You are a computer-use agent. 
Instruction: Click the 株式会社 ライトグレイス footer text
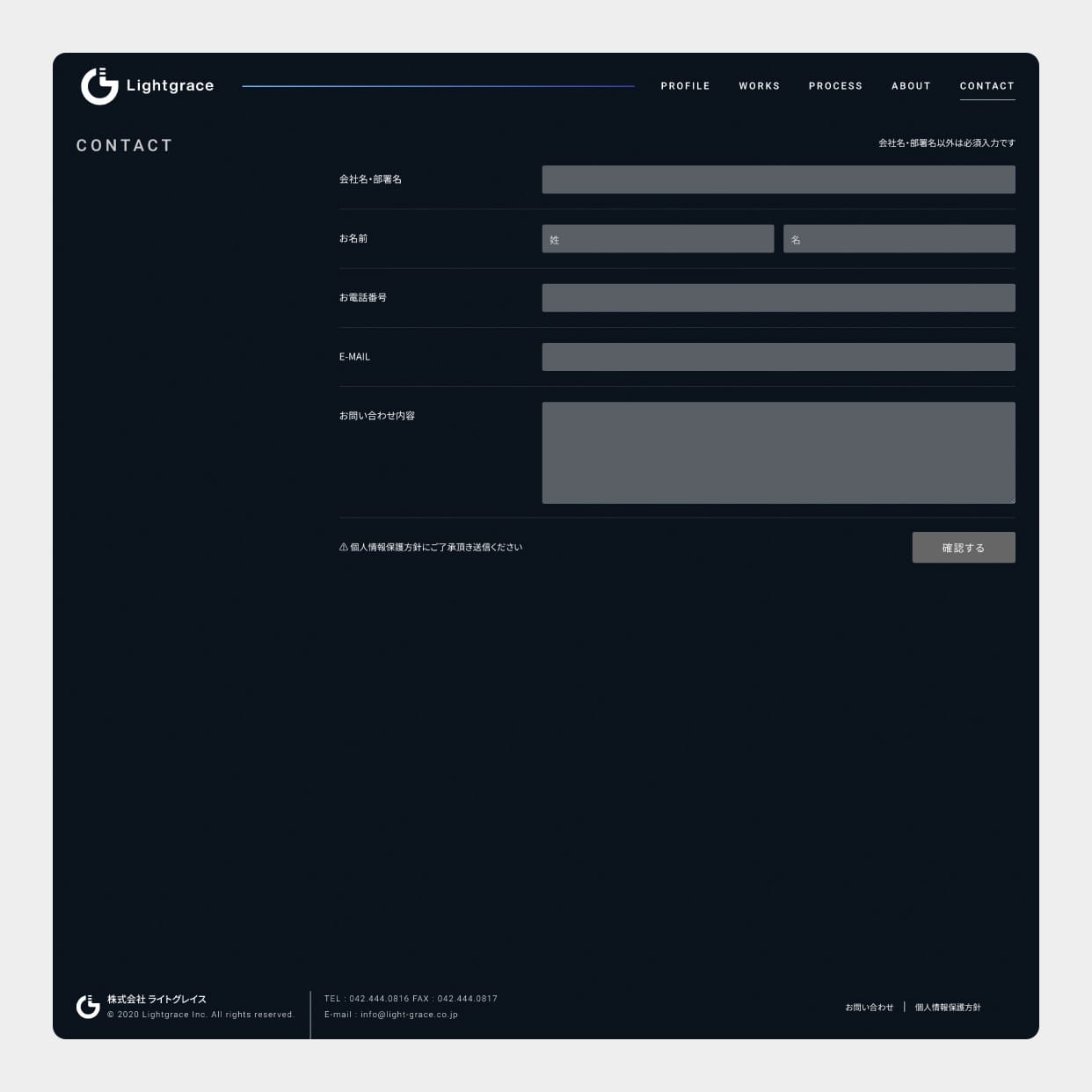tap(157, 999)
